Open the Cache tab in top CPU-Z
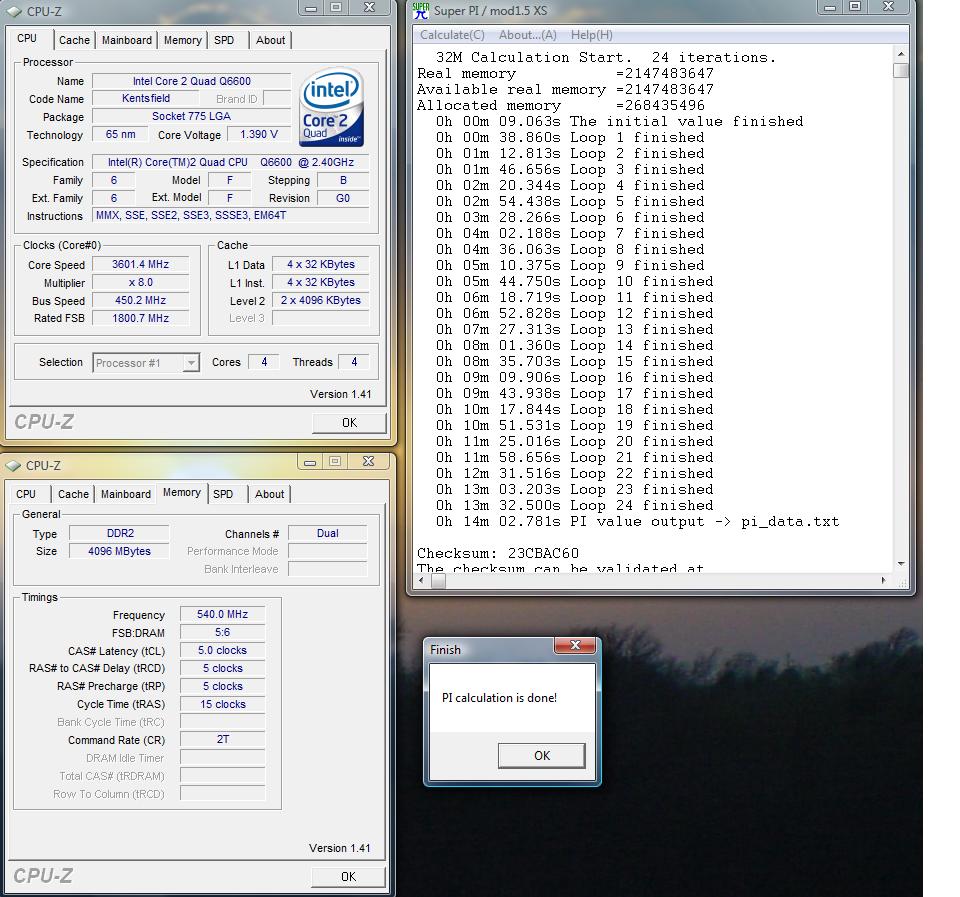The image size is (960, 897). coord(74,40)
